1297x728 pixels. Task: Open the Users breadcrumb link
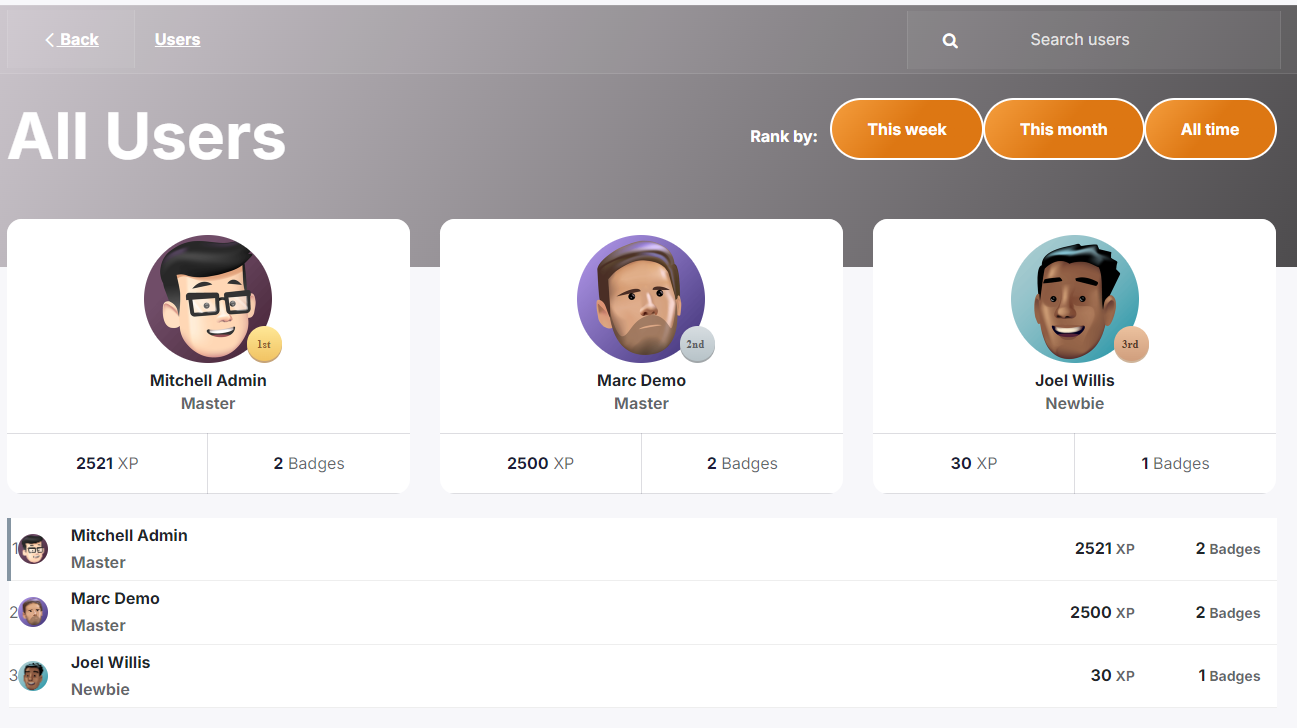pos(177,40)
